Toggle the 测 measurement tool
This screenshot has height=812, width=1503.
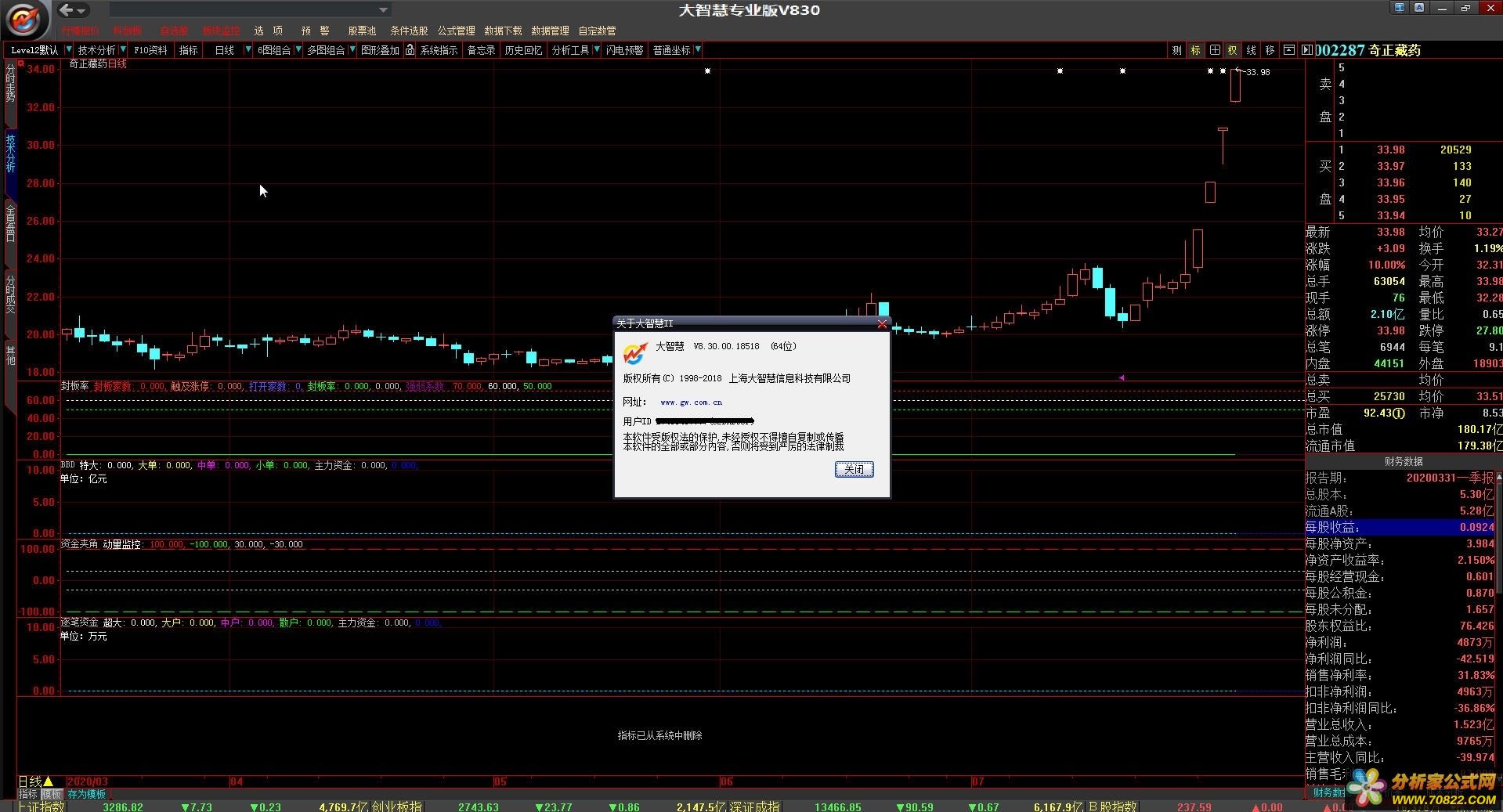pos(1176,50)
